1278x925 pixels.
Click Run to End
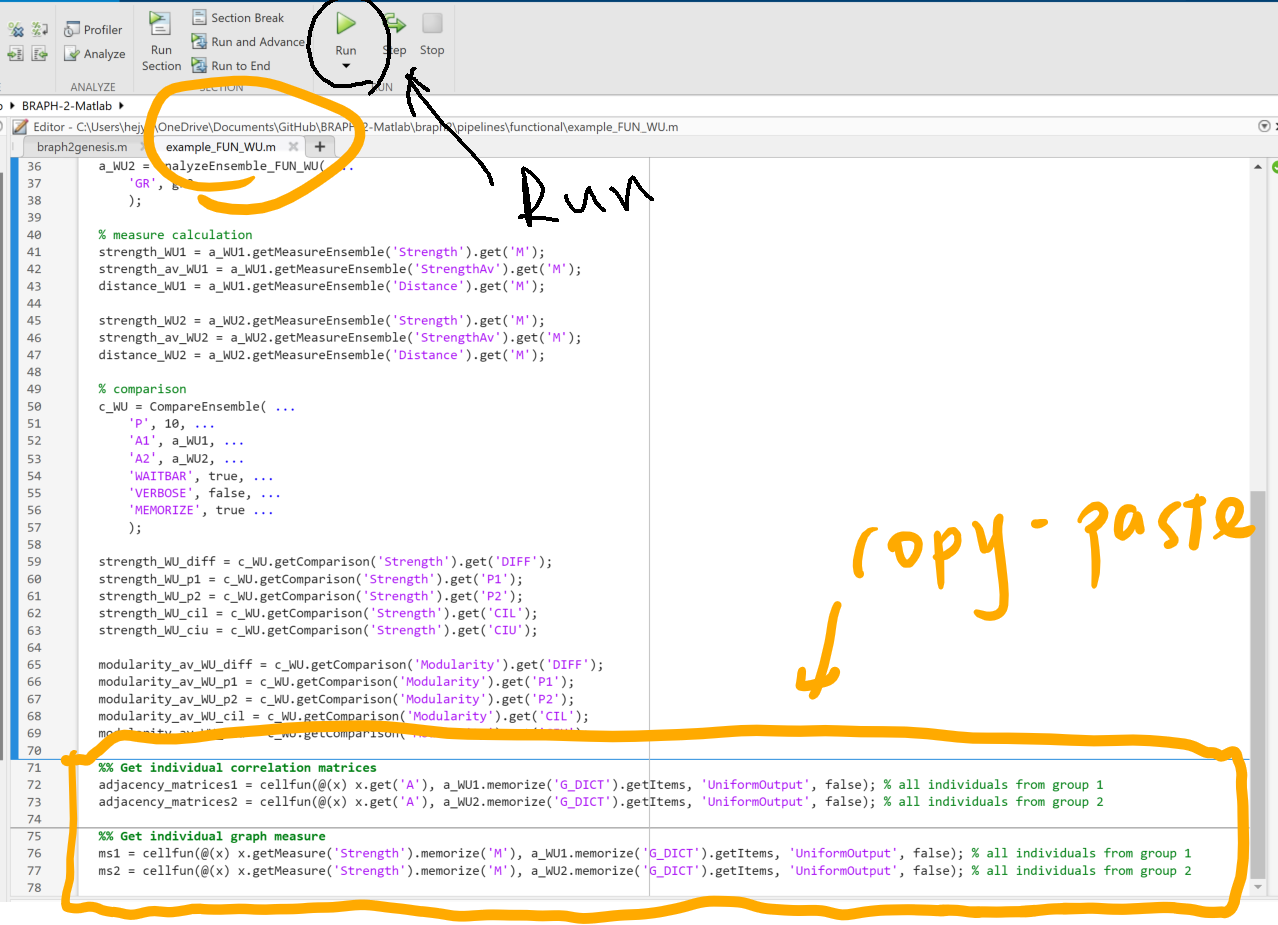tap(230, 66)
